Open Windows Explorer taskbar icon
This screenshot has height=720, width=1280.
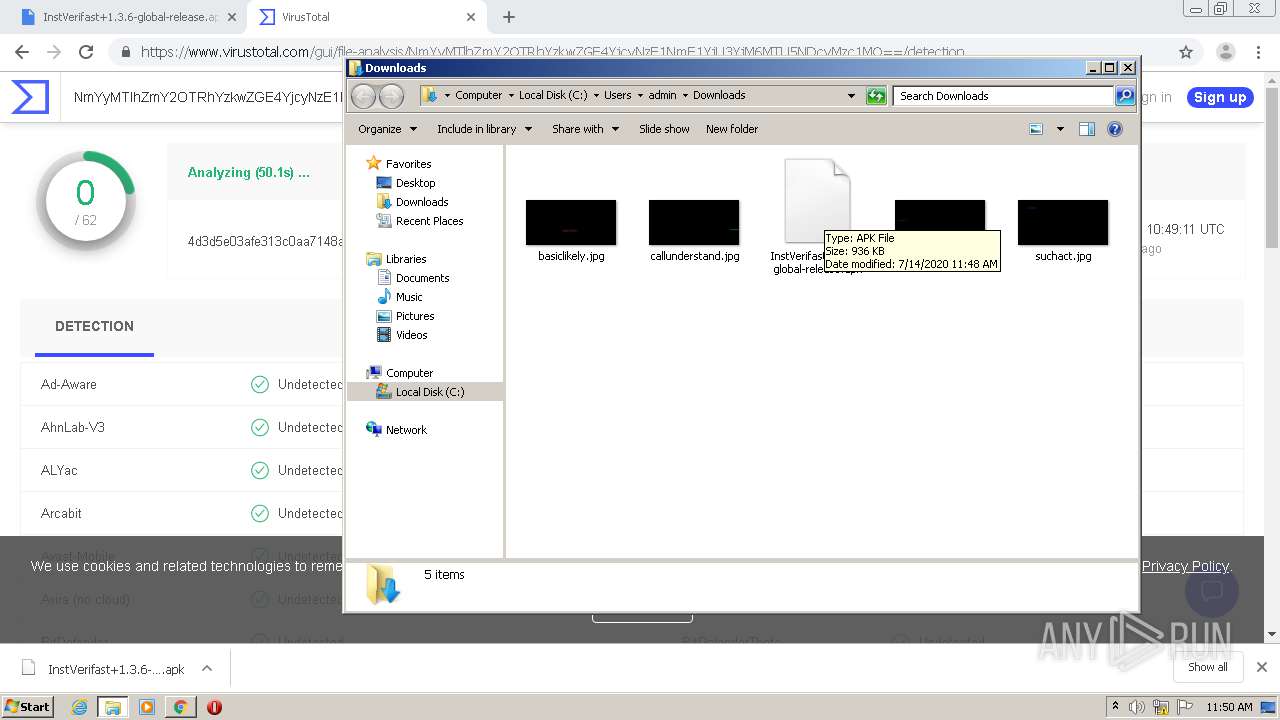(x=112, y=707)
